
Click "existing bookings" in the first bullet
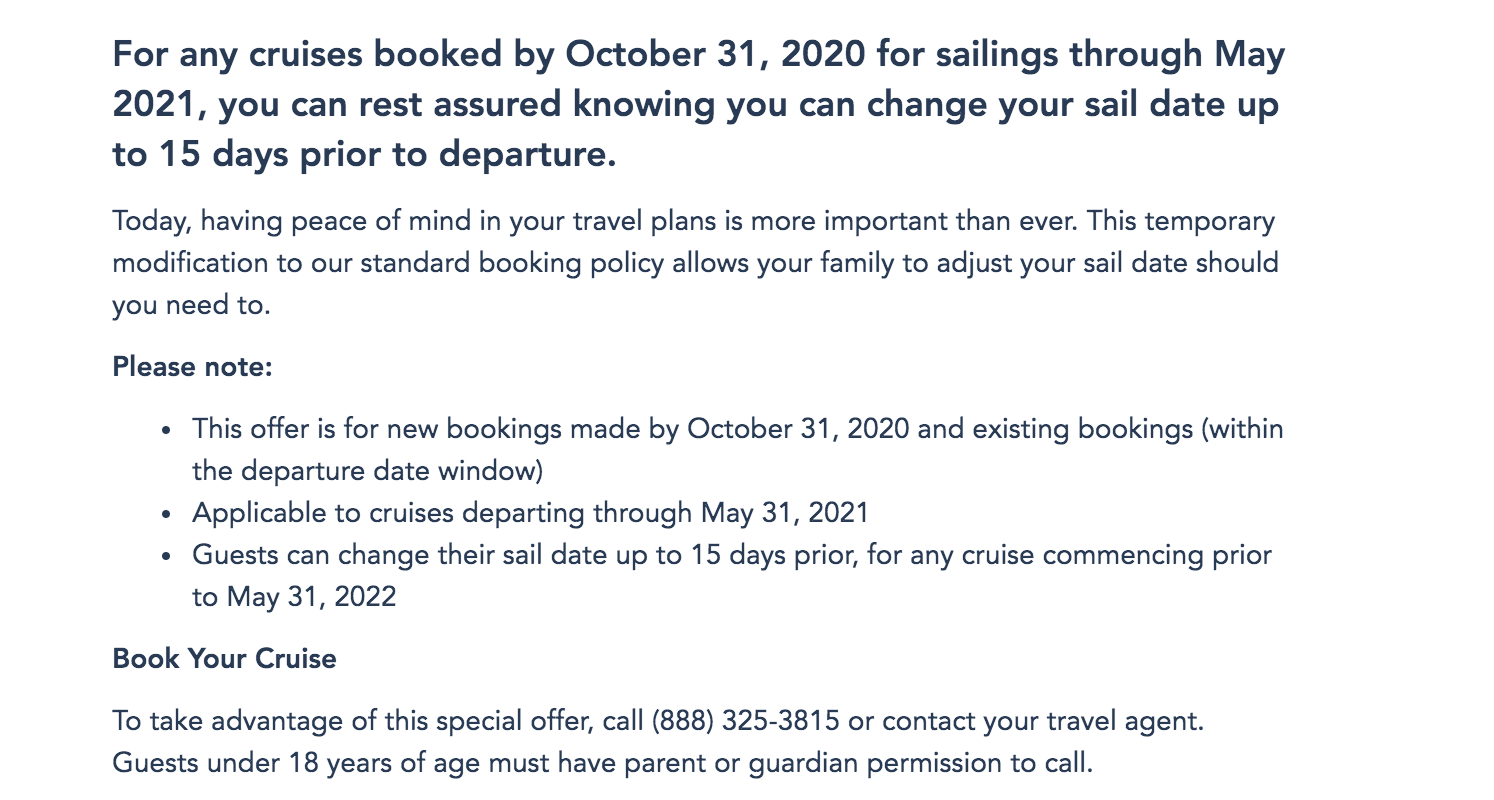[x=1082, y=430]
